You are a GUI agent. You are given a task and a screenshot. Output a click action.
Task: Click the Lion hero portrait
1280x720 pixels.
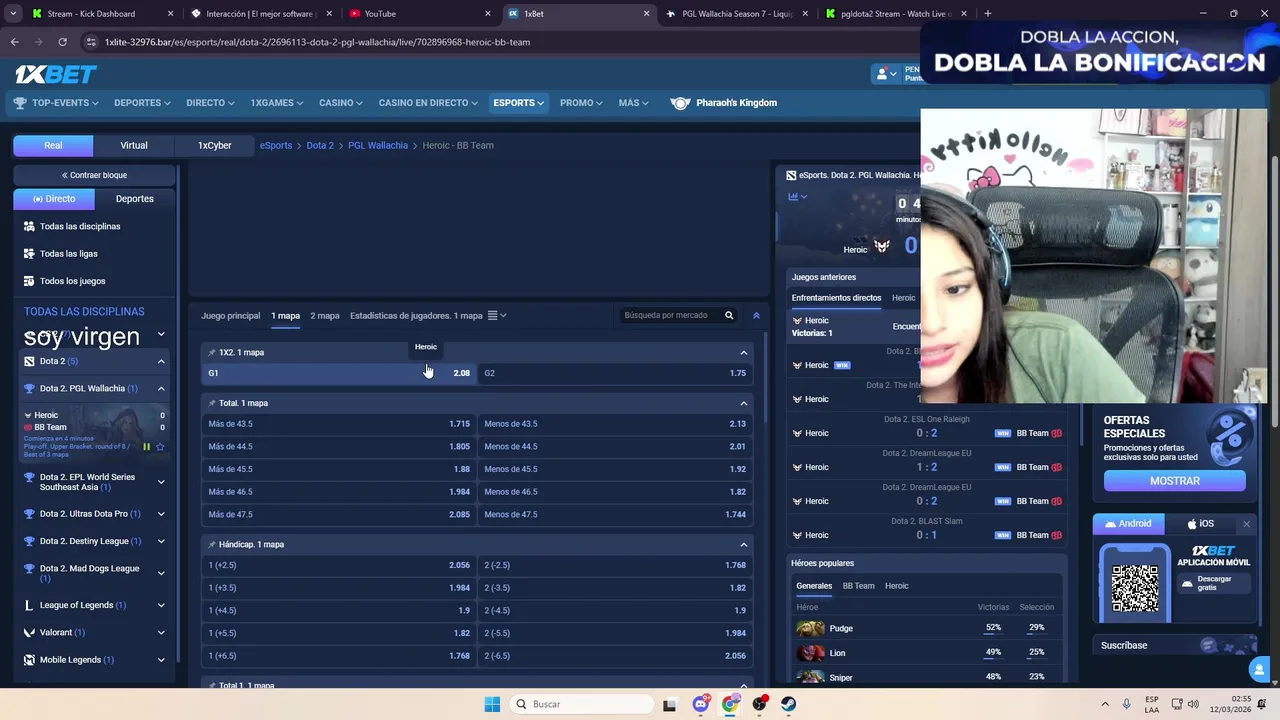(x=810, y=653)
